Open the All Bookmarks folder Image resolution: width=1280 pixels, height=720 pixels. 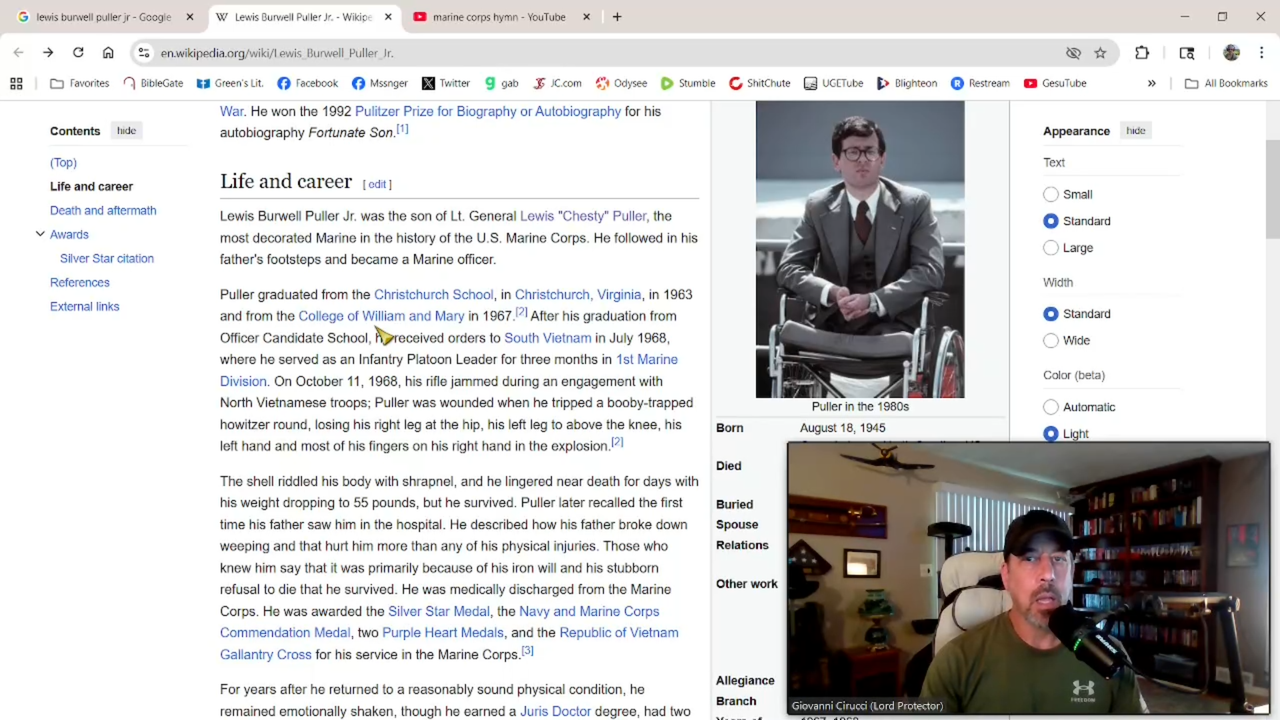pos(1226,83)
